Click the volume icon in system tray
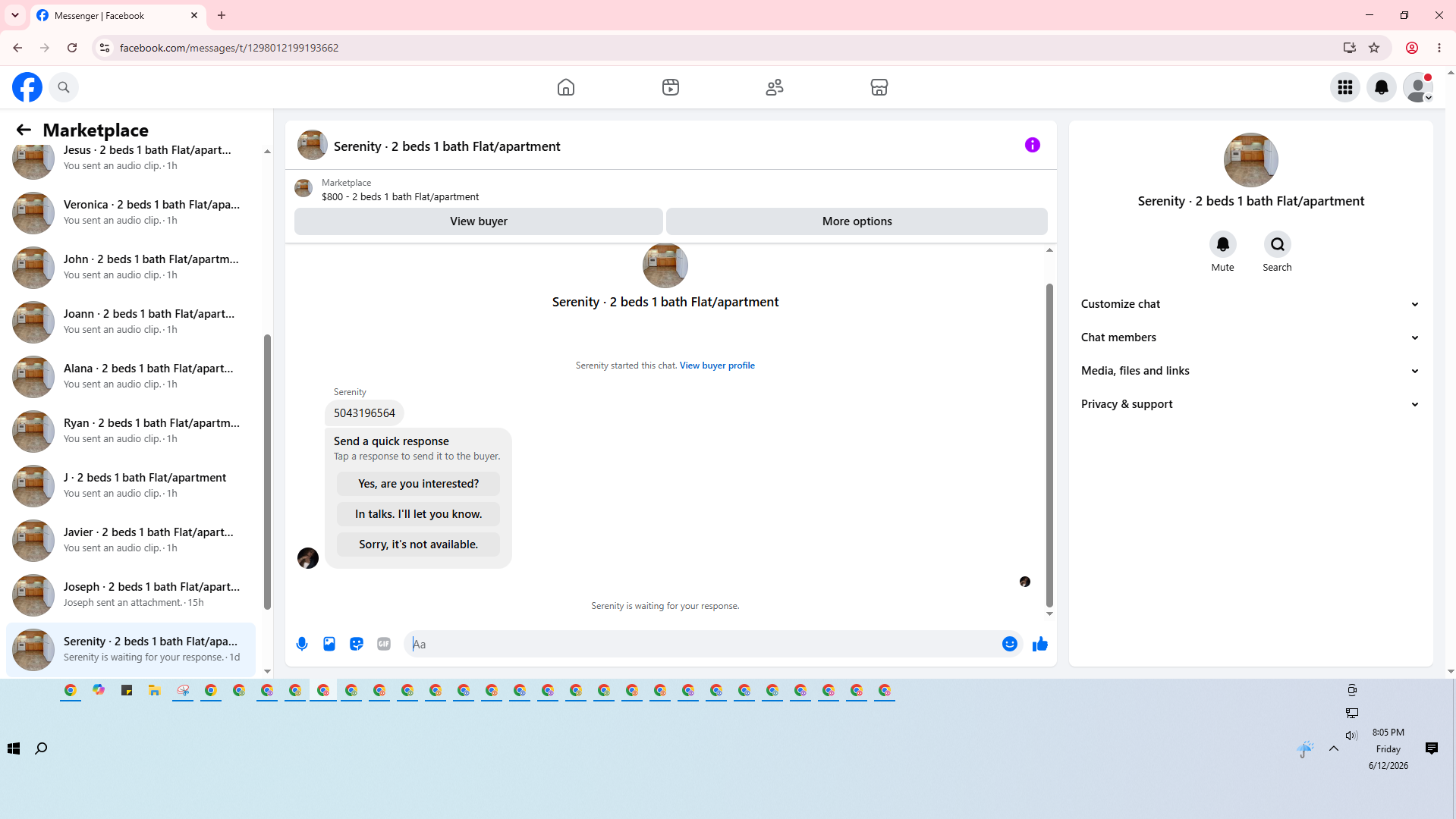Viewport: 1456px width, 819px height. click(1351, 735)
